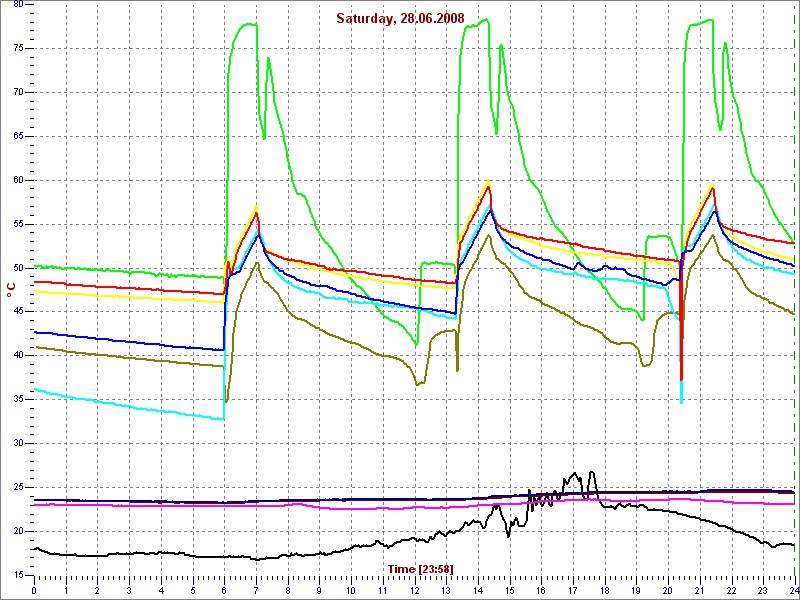Pick hour 19 on the time axis

(636, 590)
